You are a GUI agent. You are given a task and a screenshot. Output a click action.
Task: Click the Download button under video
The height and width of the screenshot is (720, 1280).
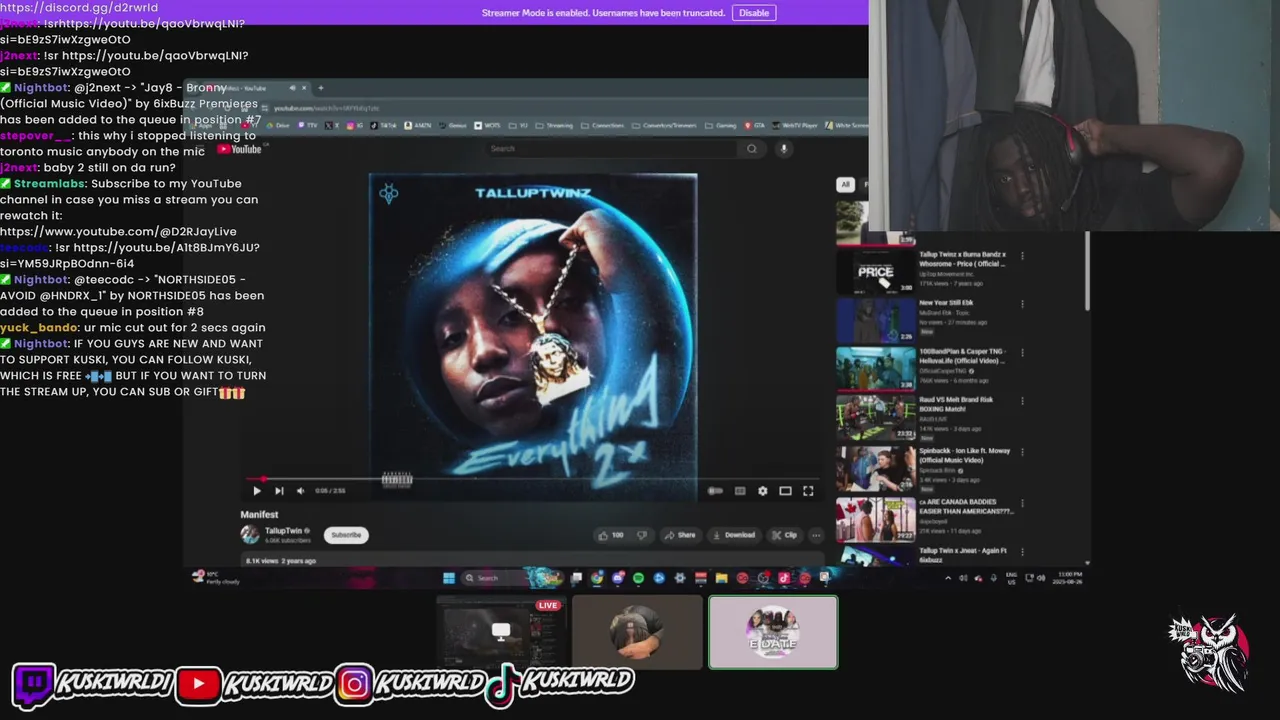[x=734, y=535]
